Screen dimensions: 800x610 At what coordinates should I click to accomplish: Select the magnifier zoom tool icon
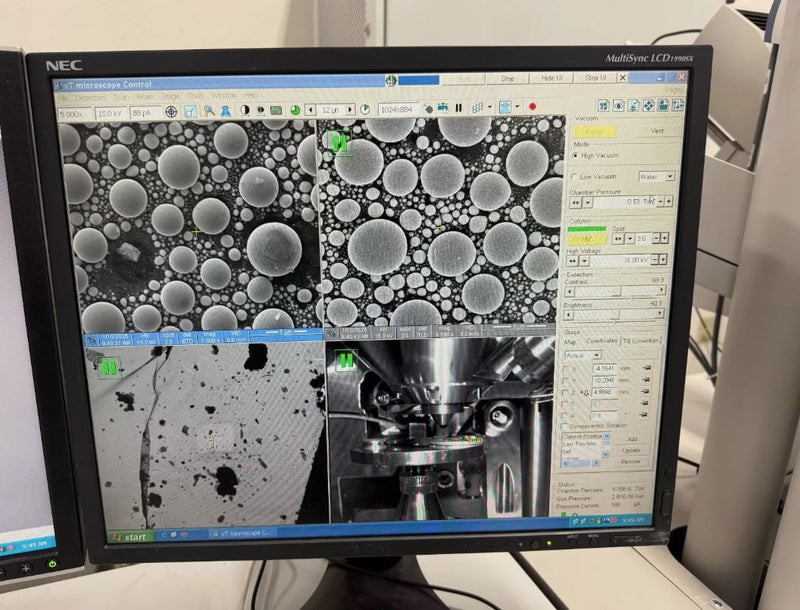coord(209,110)
